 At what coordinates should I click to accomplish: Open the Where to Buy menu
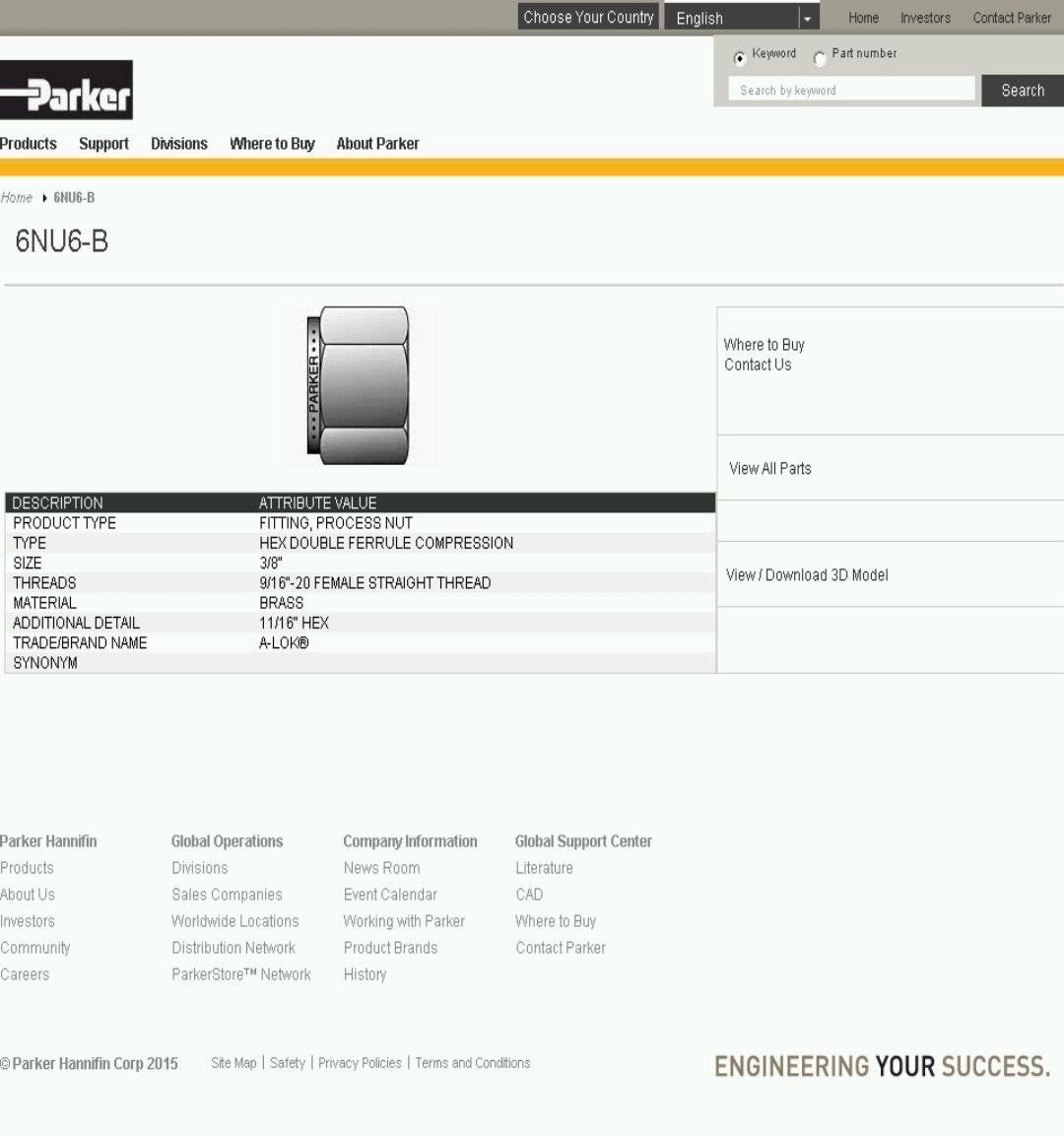[272, 144]
